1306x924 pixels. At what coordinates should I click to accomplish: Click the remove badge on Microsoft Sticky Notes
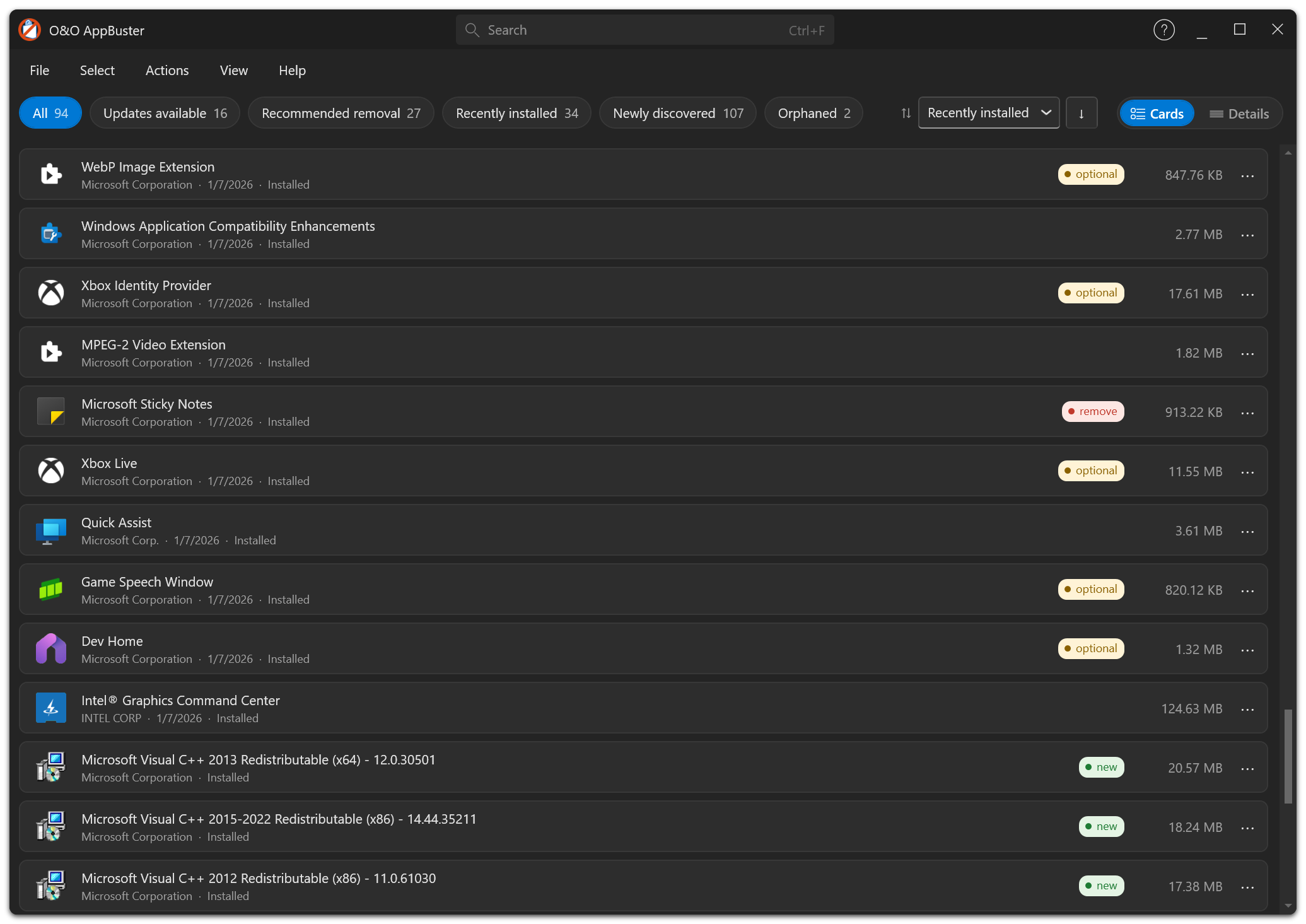click(x=1092, y=411)
